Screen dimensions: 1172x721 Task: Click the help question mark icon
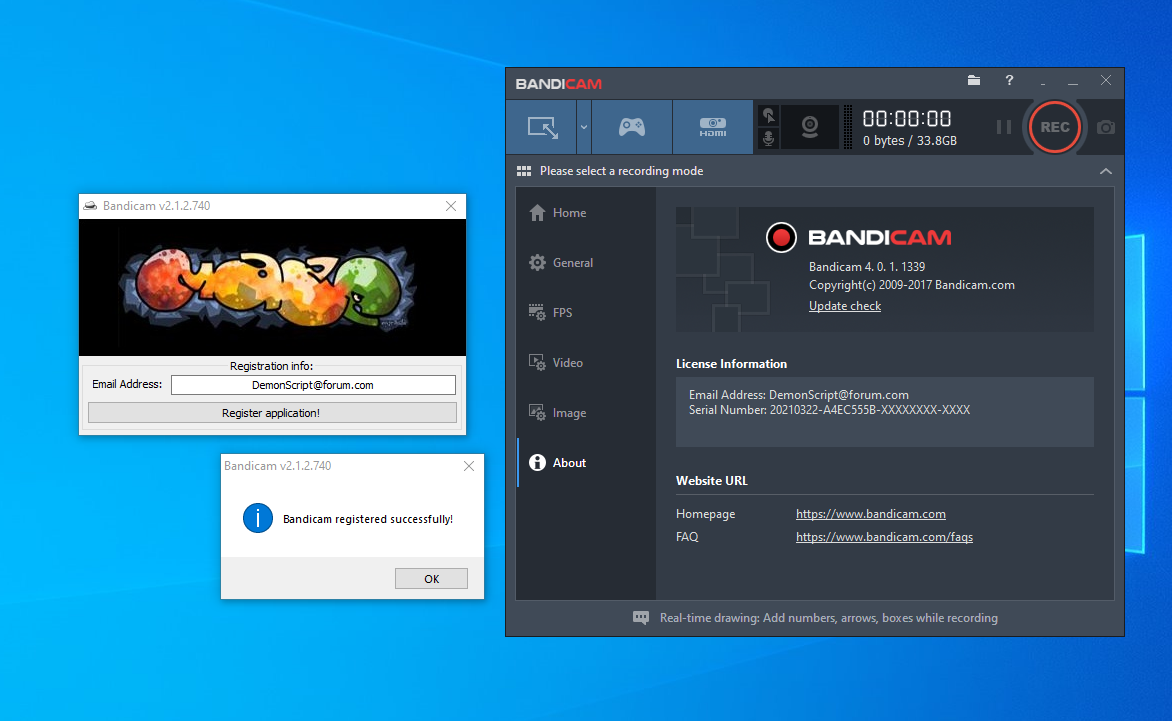click(1009, 81)
